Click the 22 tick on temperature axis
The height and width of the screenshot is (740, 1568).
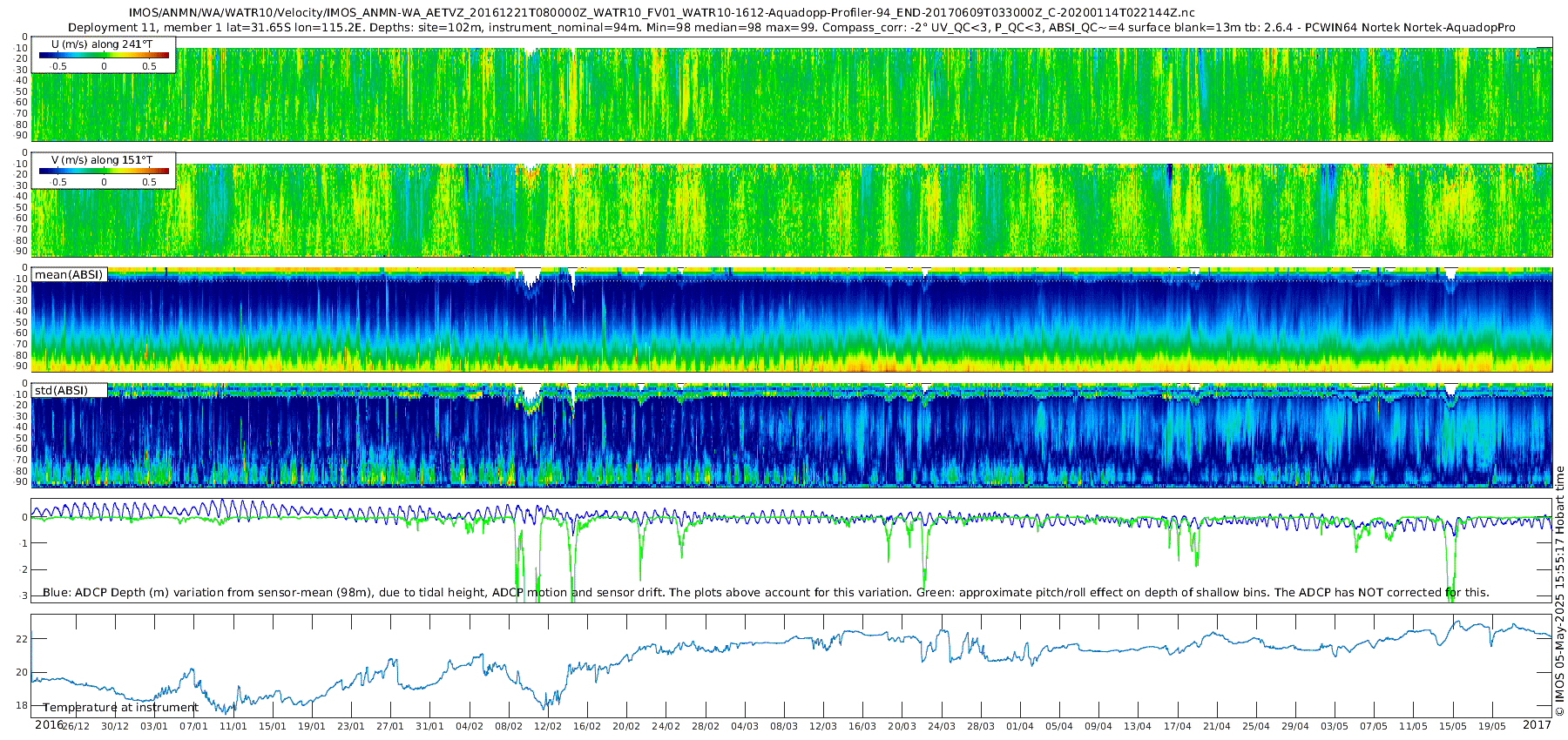[x=22, y=639]
